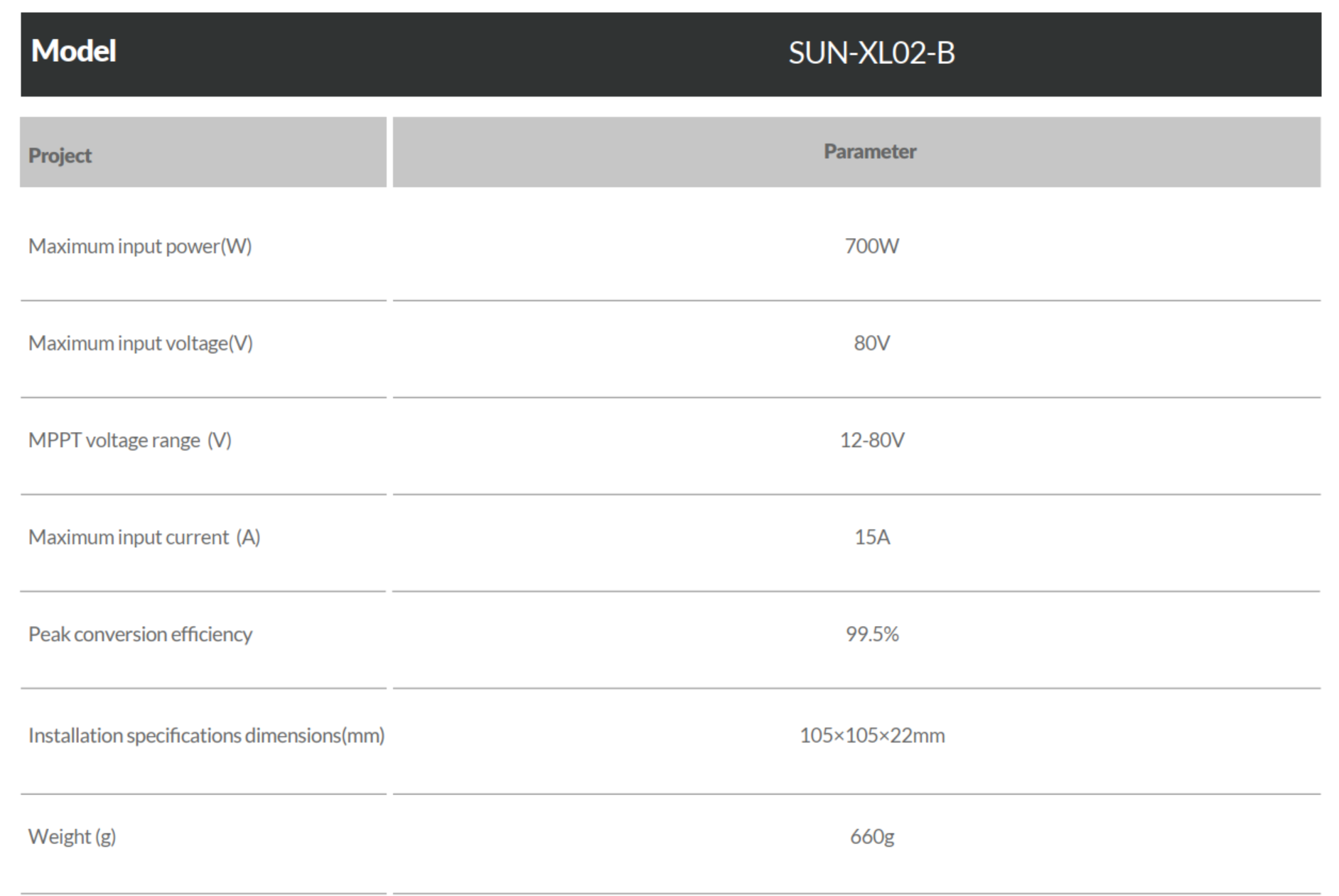Select the Peak conversion efficiency label
Viewport: 1339px width, 896px height.
point(140,634)
